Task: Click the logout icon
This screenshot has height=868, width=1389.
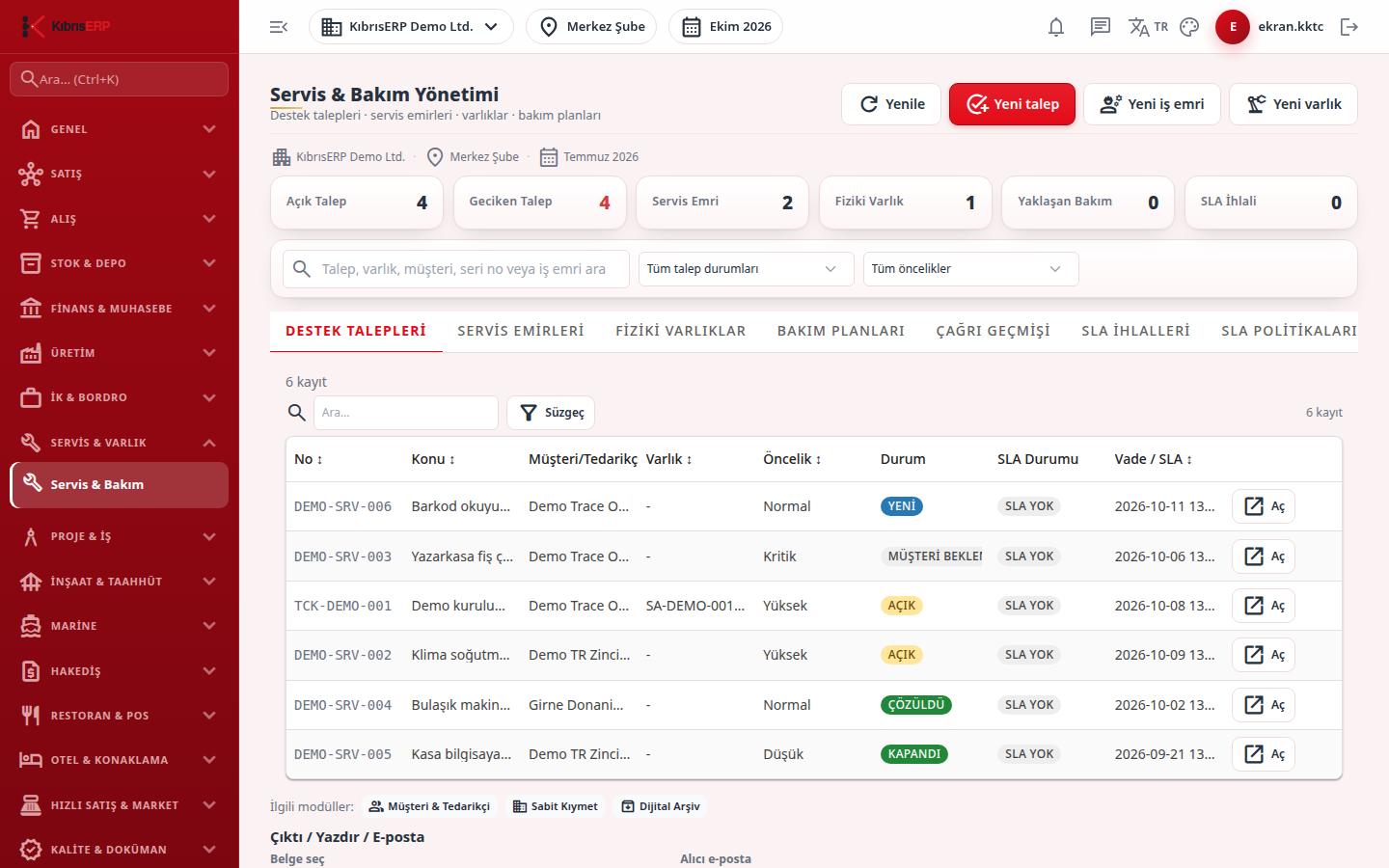Action: coord(1349,27)
